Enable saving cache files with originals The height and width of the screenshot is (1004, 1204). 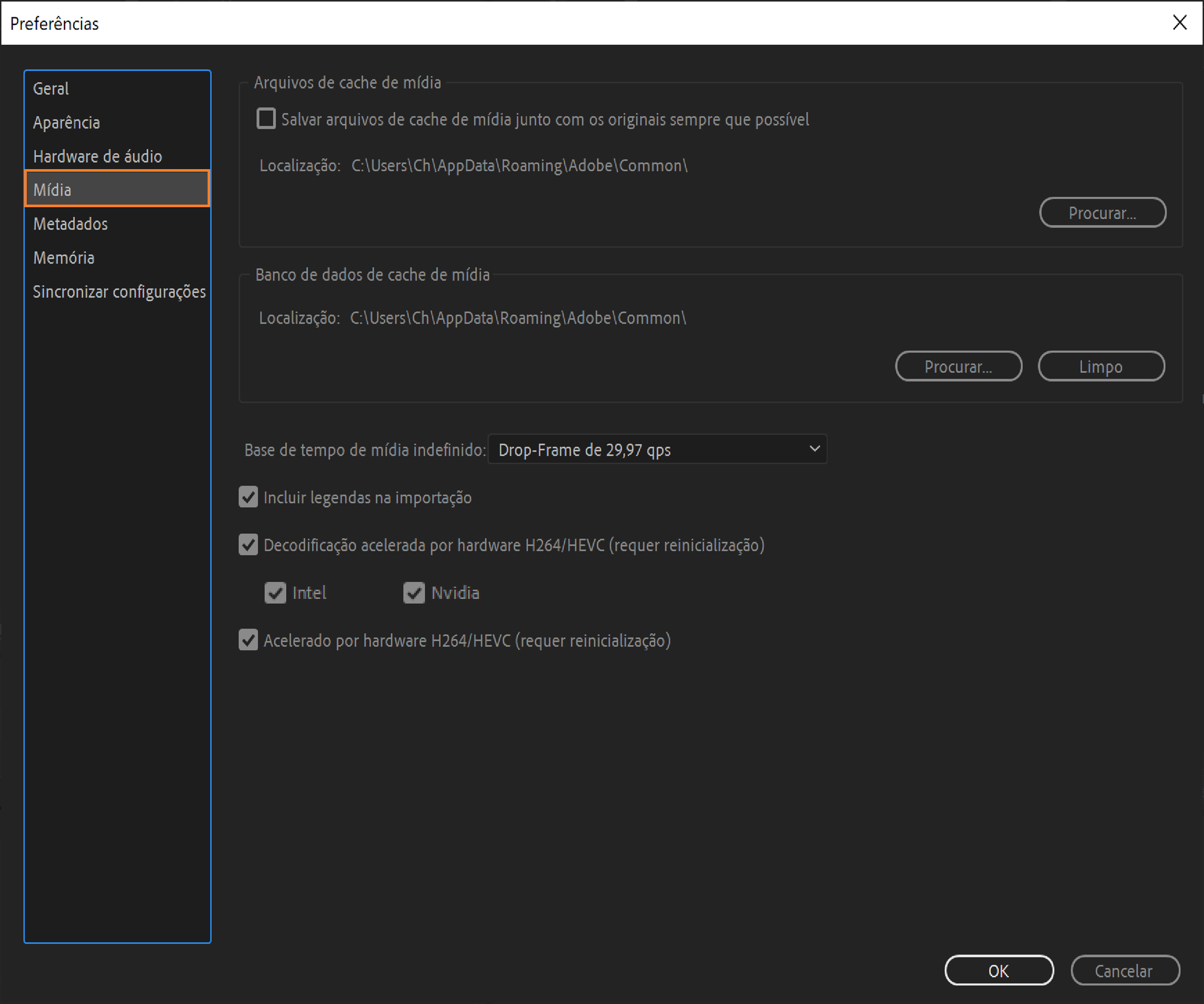pyautogui.click(x=266, y=119)
